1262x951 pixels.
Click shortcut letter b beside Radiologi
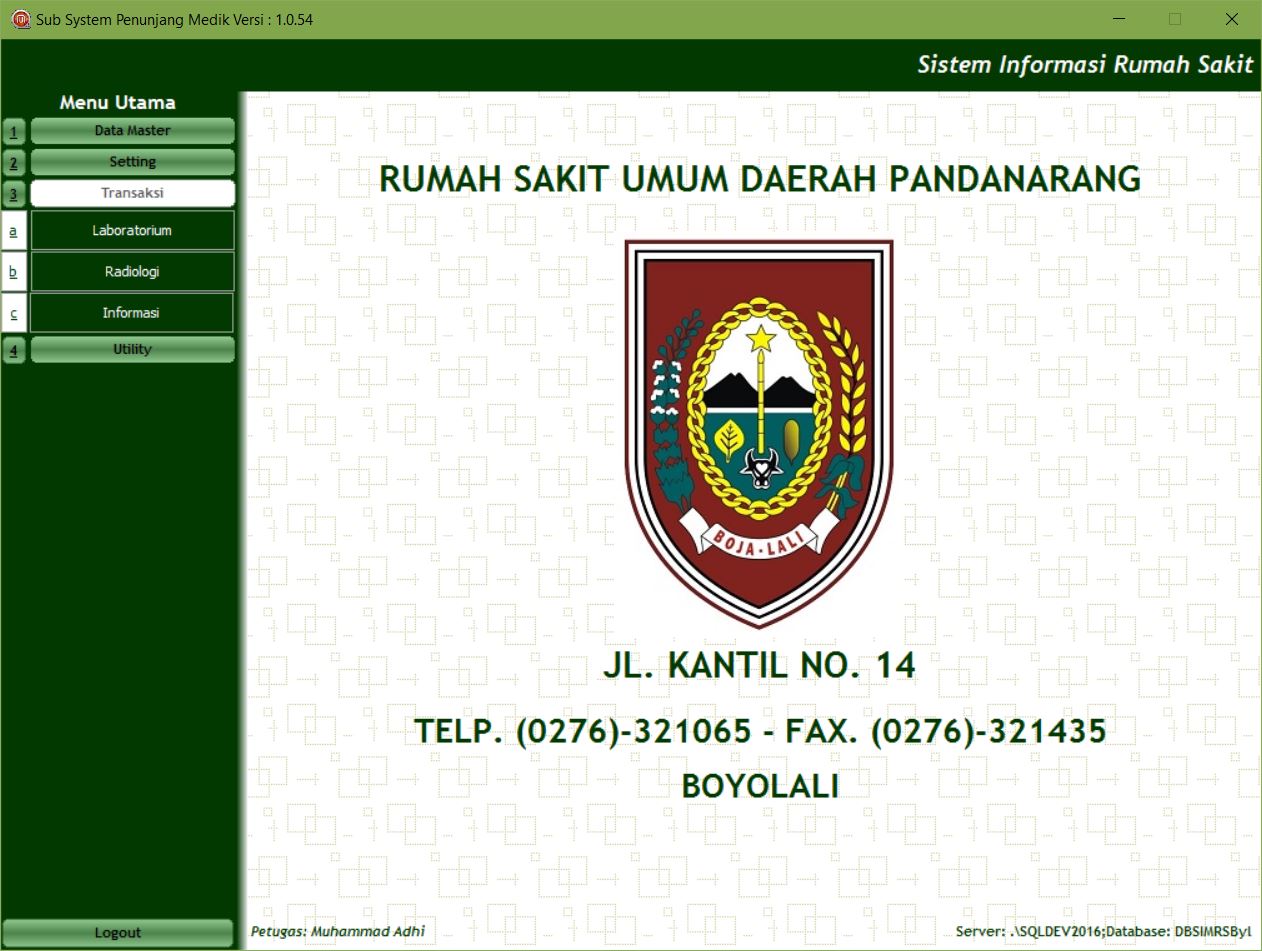[14, 271]
